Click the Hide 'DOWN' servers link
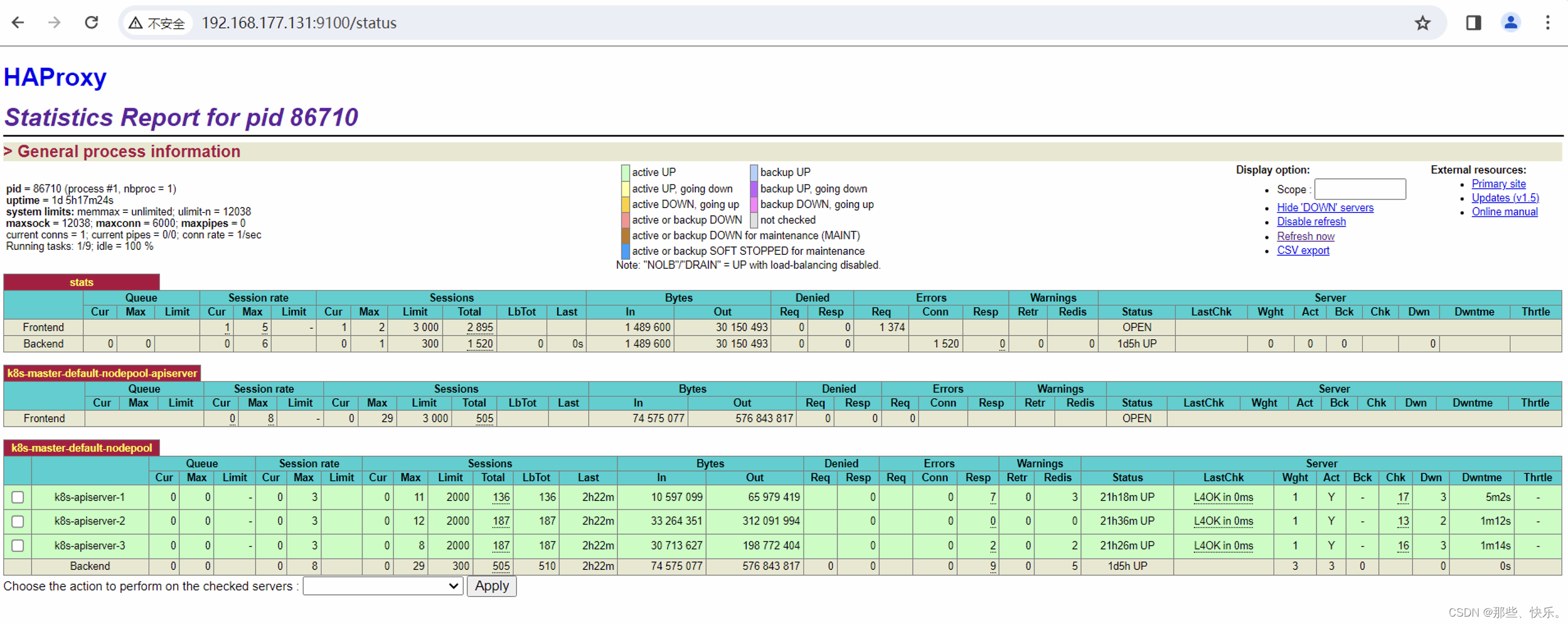 (1325, 208)
